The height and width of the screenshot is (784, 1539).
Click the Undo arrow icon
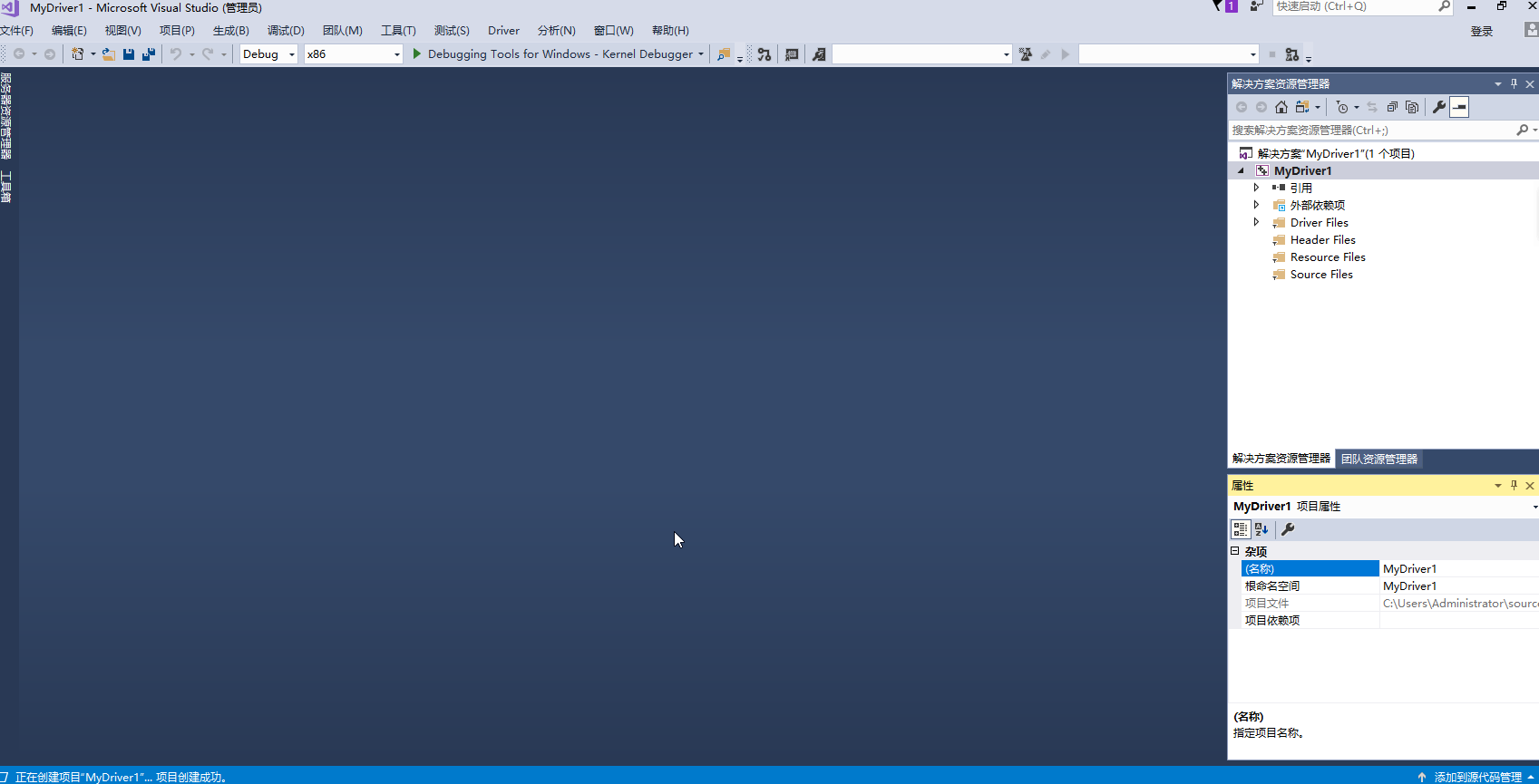(x=176, y=54)
